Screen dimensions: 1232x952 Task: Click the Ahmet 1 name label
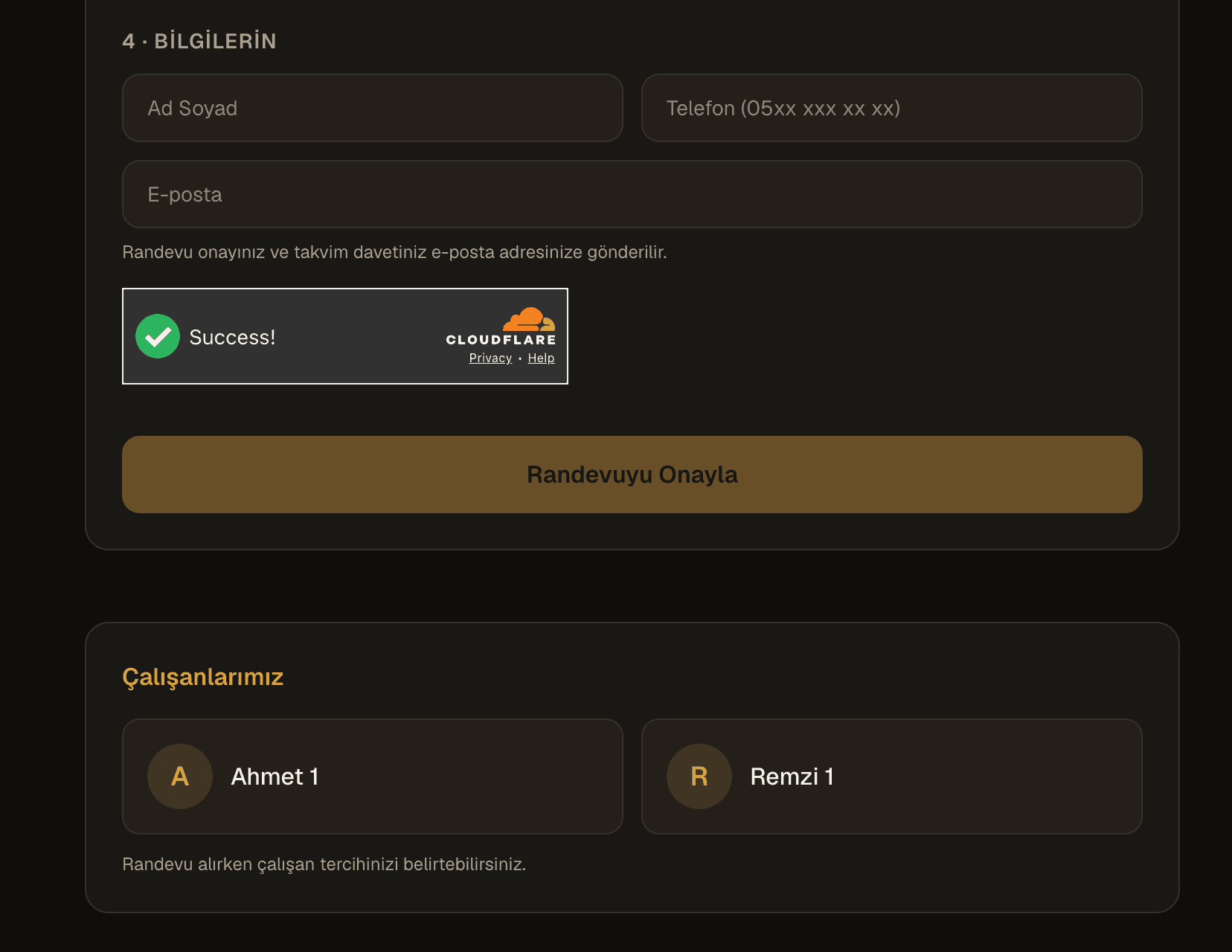click(x=275, y=776)
